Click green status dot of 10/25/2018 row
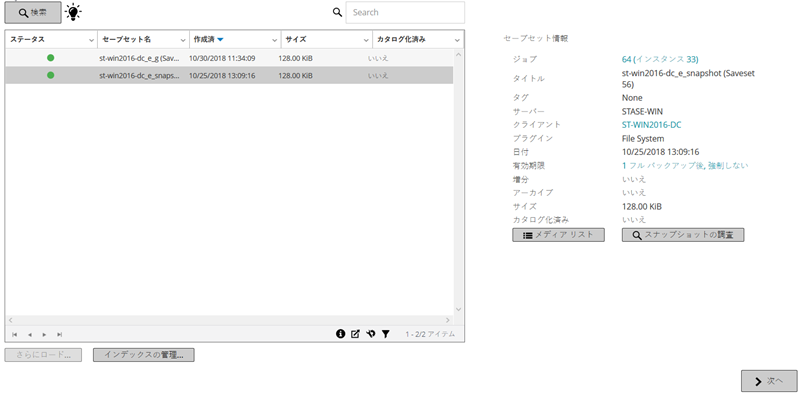The image size is (800, 393). click(x=51, y=75)
